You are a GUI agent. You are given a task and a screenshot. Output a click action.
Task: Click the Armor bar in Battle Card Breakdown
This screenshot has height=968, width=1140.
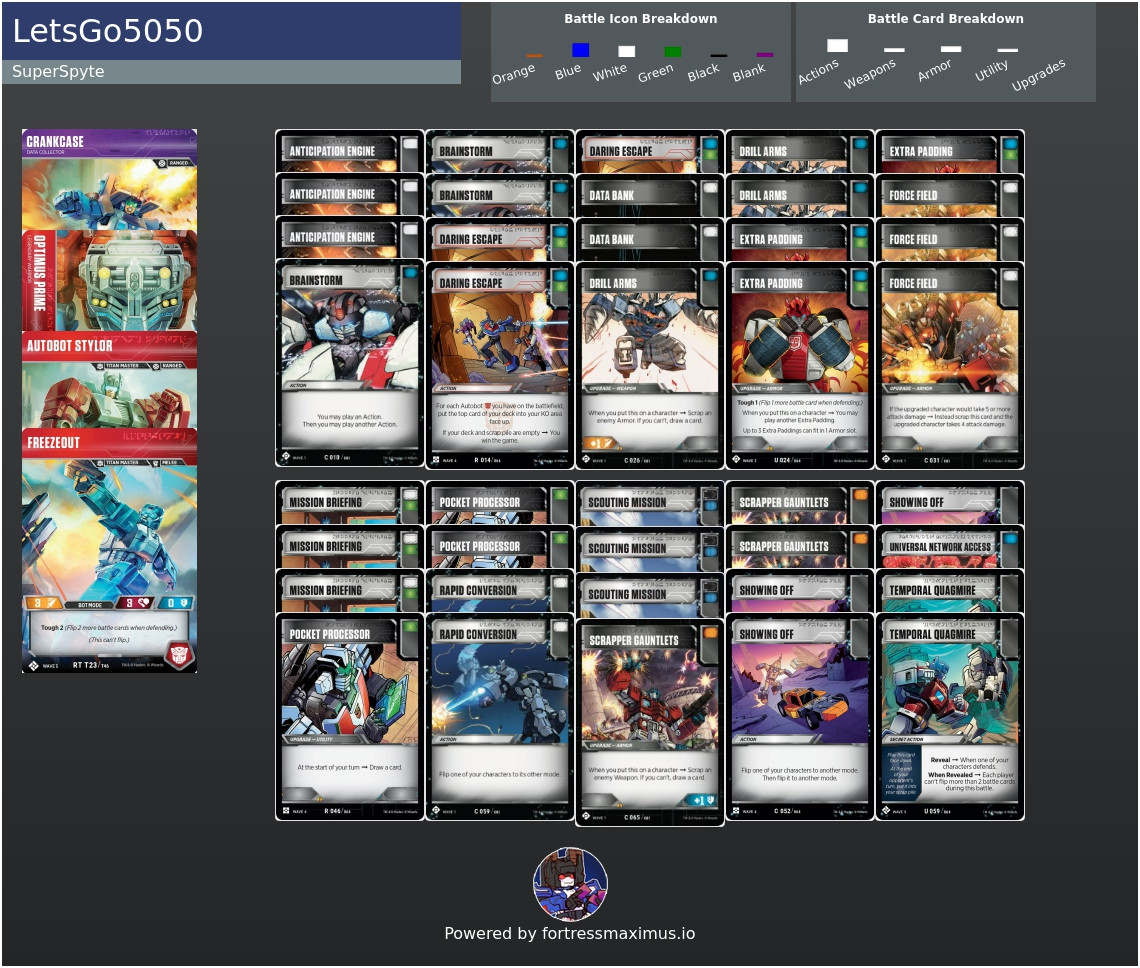click(951, 49)
